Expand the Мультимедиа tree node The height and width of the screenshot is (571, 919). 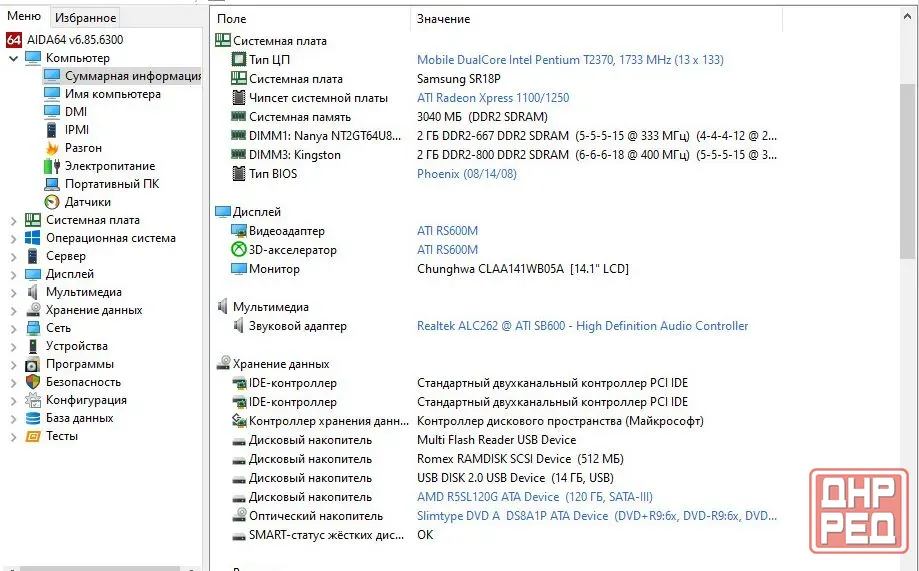pos(13,293)
